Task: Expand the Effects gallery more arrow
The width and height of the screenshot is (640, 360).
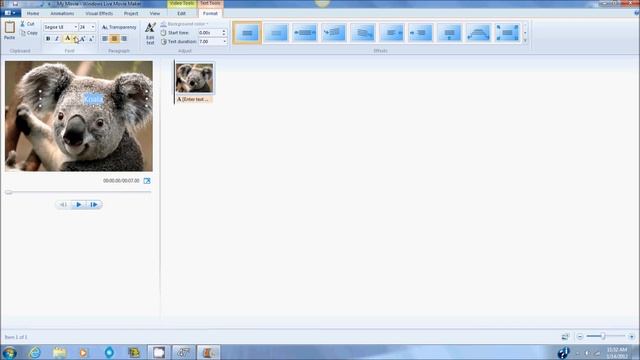Action: (x=525, y=40)
